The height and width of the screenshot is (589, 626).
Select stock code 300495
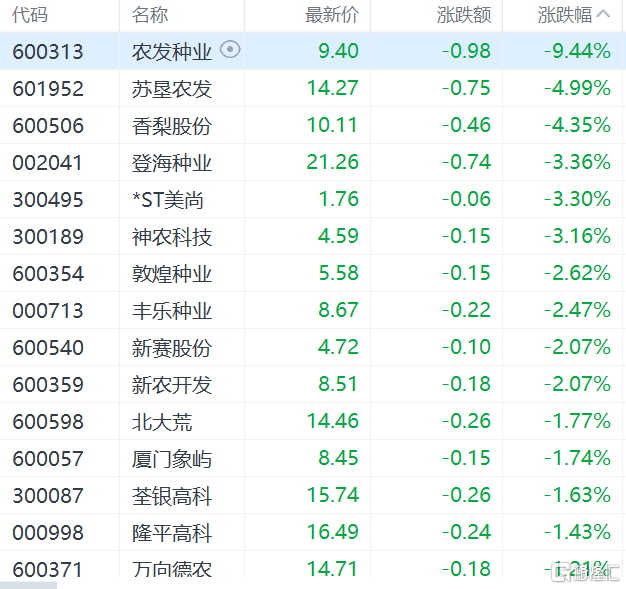pyautogui.click(x=48, y=200)
